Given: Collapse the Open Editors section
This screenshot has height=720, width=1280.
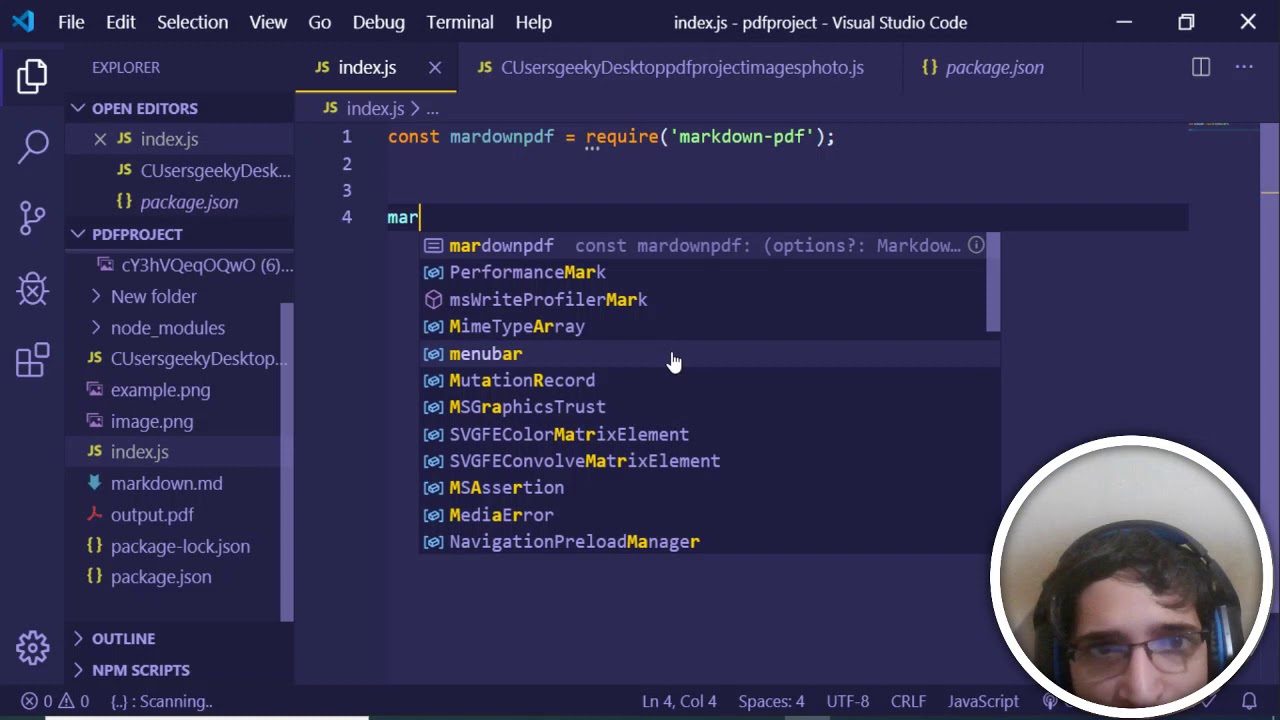Looking at the screenshot, I should coord(78,108).
